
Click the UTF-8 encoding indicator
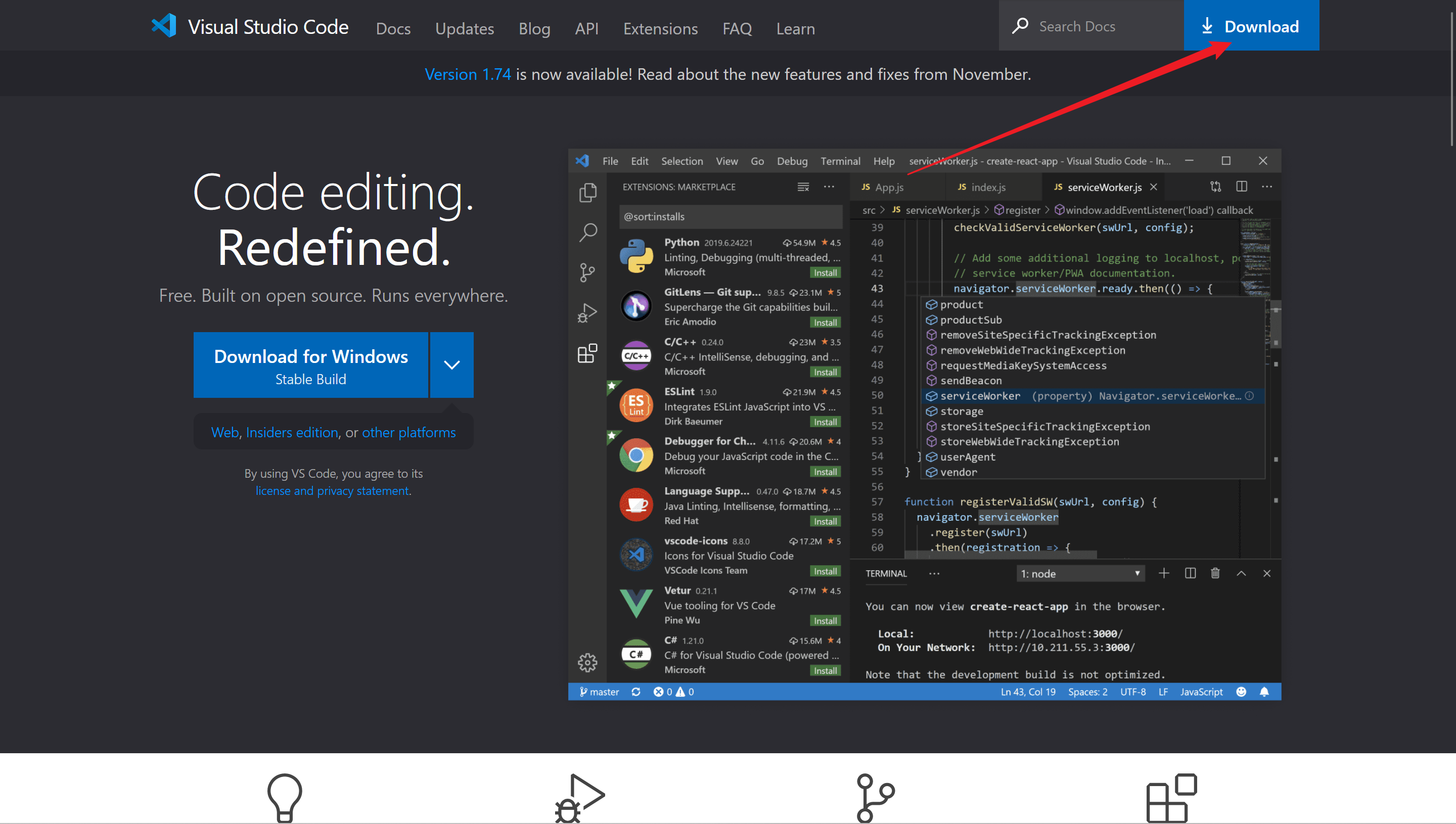1133,692
